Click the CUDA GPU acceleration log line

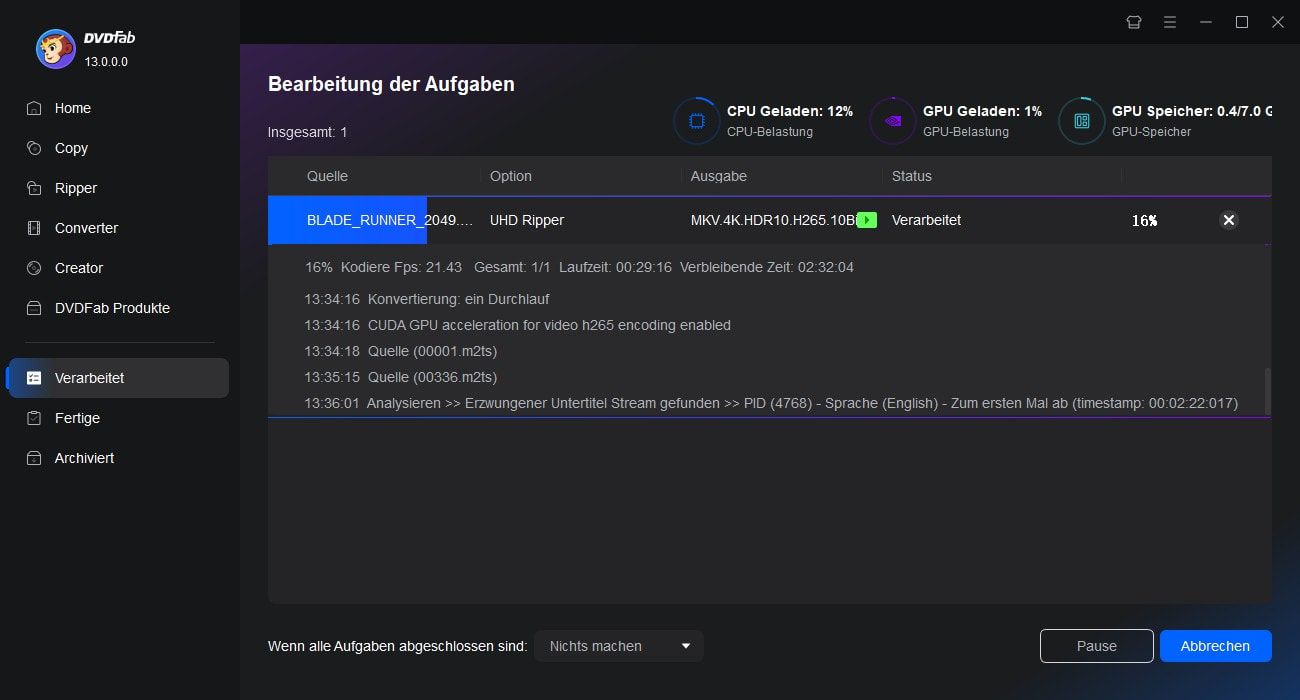517,325
